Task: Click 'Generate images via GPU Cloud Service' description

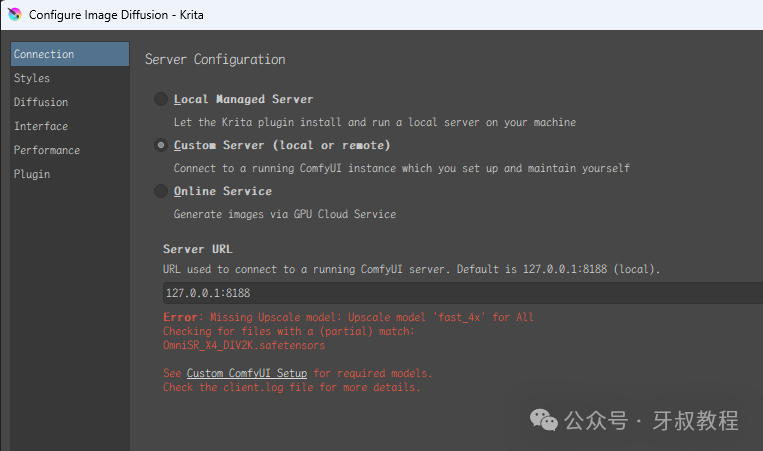Action: tap(285, 214)
